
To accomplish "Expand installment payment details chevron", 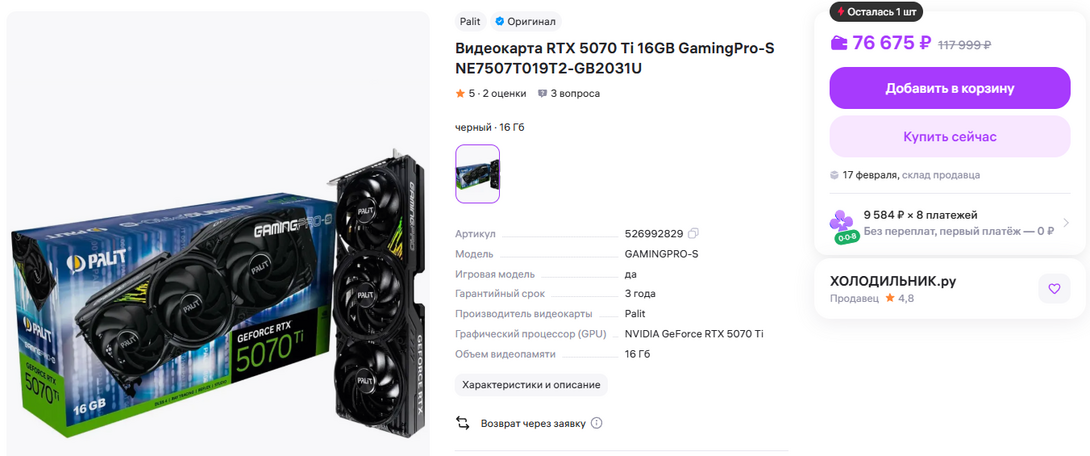I will pyautogui.click(x=1066, y=223).
